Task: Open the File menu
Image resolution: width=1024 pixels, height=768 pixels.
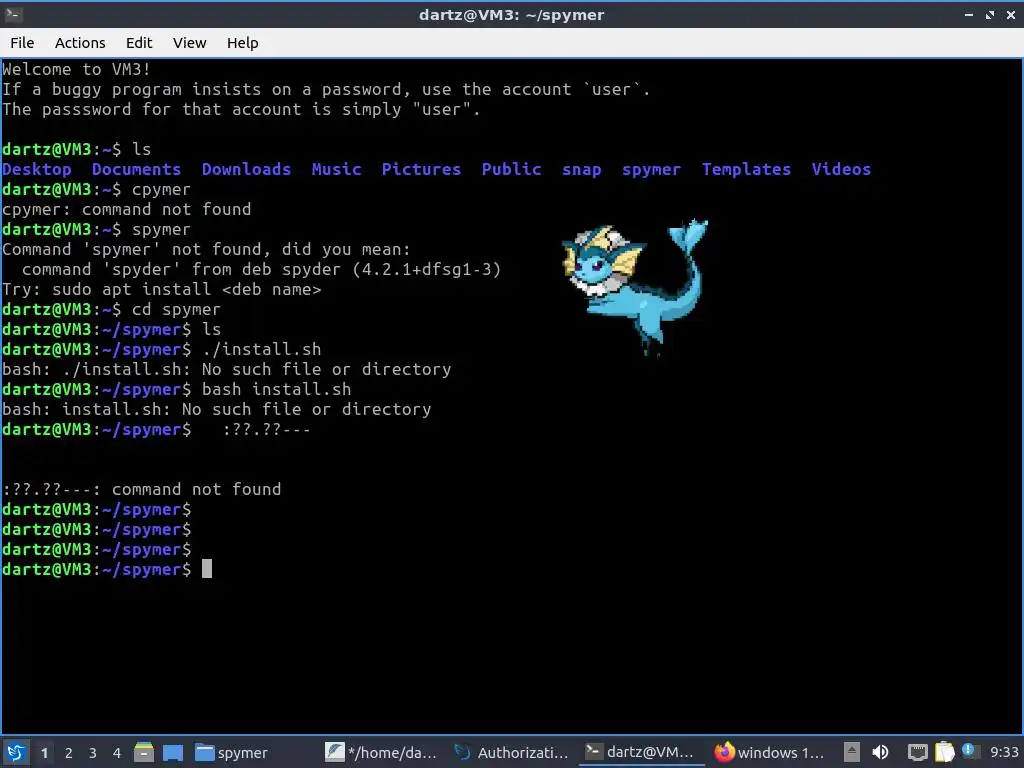Action: pos(22,43)
